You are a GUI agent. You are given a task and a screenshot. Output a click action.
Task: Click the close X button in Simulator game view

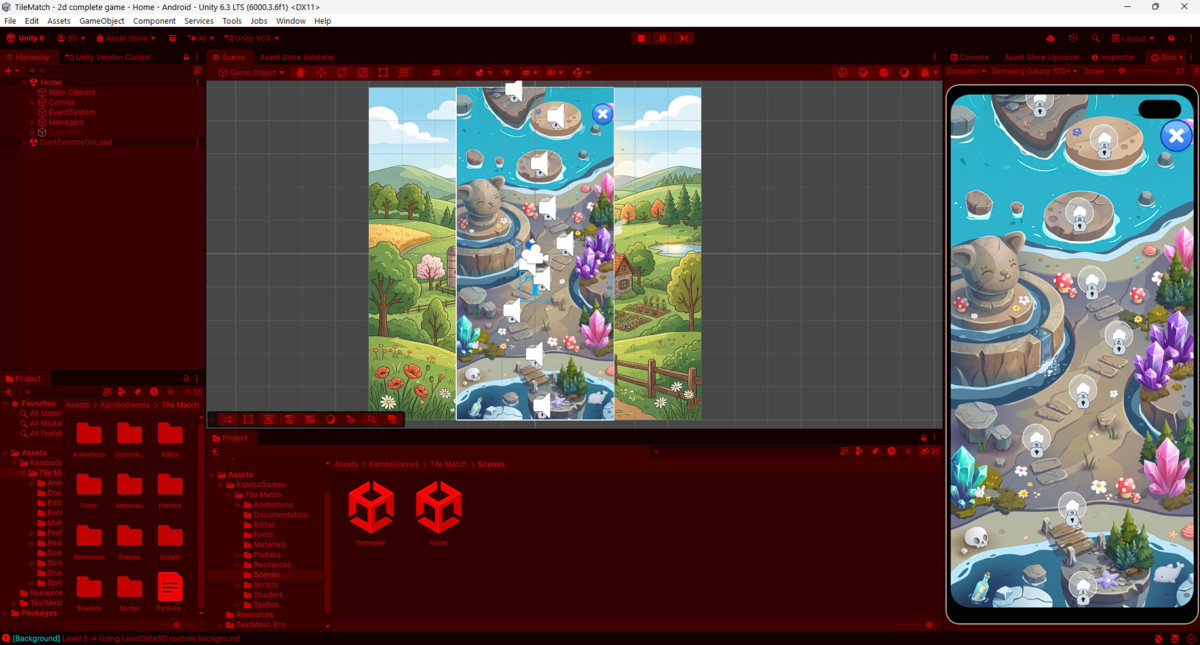point(1176,135)
